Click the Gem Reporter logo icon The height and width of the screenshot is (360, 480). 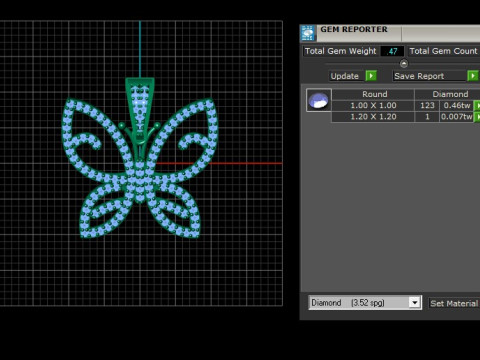(308, 33)
